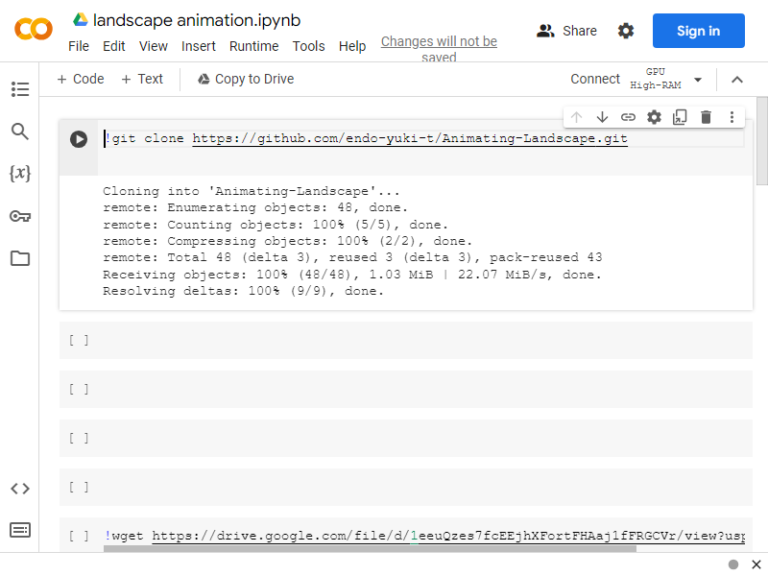Open more cell actions menu
Screen dimensions: 768x576
pos(732,117)
